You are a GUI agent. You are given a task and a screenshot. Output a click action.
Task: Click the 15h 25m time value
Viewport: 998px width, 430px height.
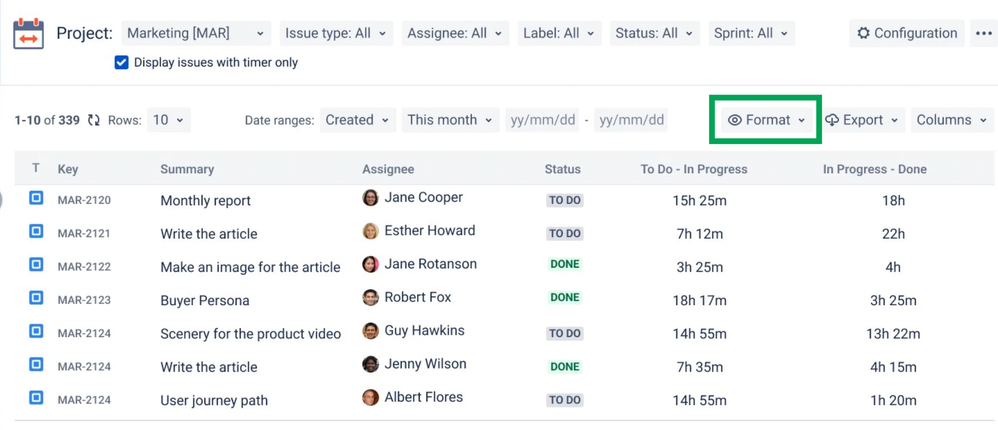pyautogui.click(x=699, y=201)
